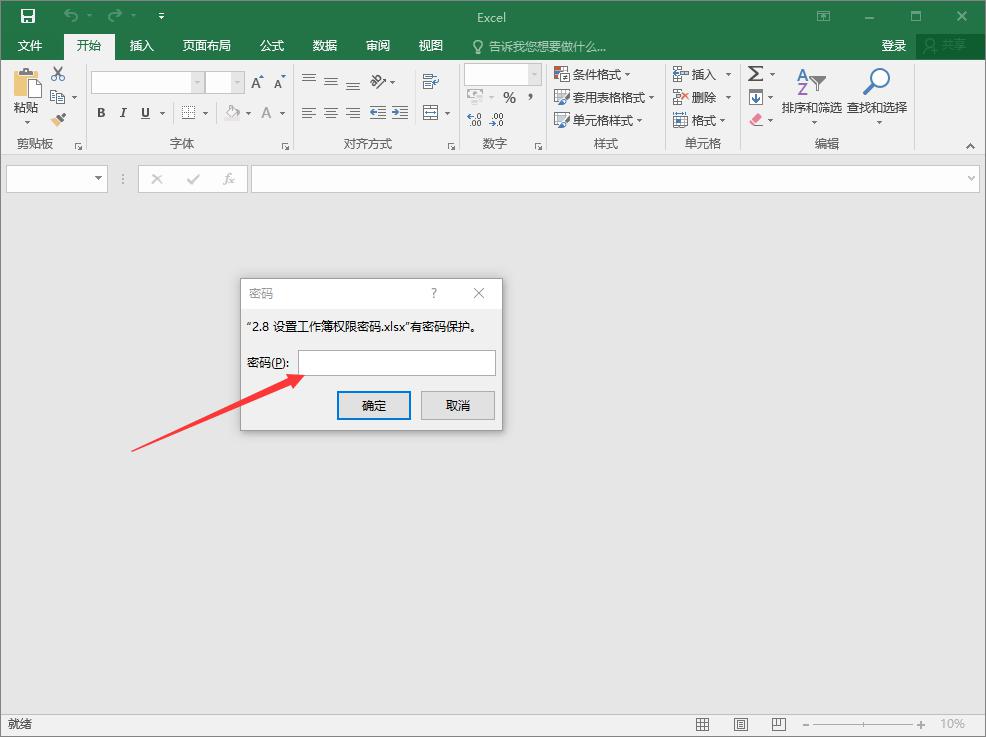
Task: Click the AutoSum sigma icon
Action: pyautogui.click(x=756, y=74)
